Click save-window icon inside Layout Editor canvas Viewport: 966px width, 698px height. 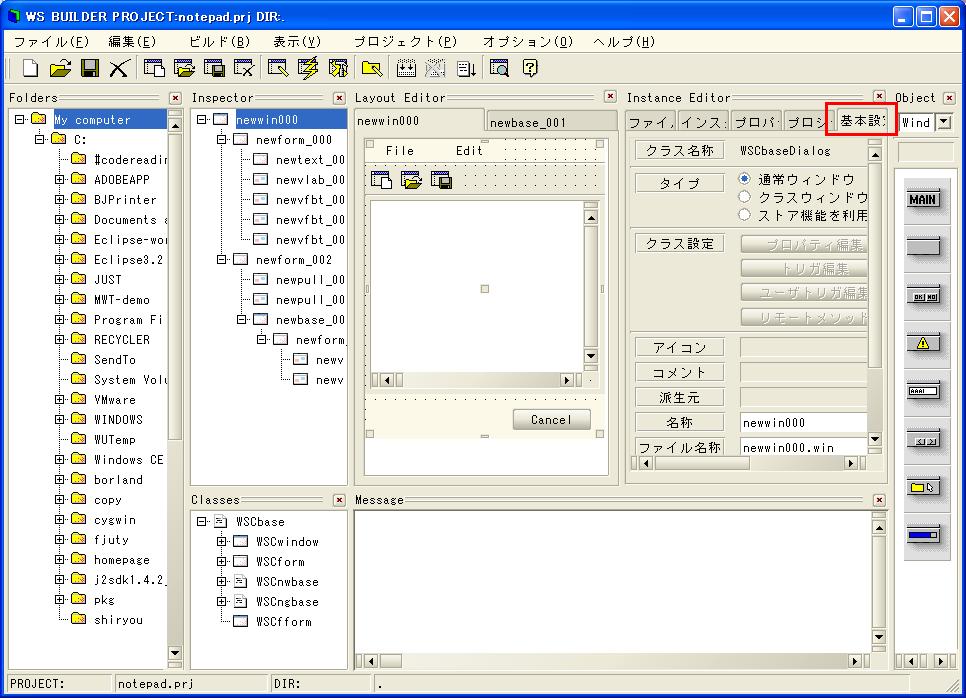tap(441, 180)
